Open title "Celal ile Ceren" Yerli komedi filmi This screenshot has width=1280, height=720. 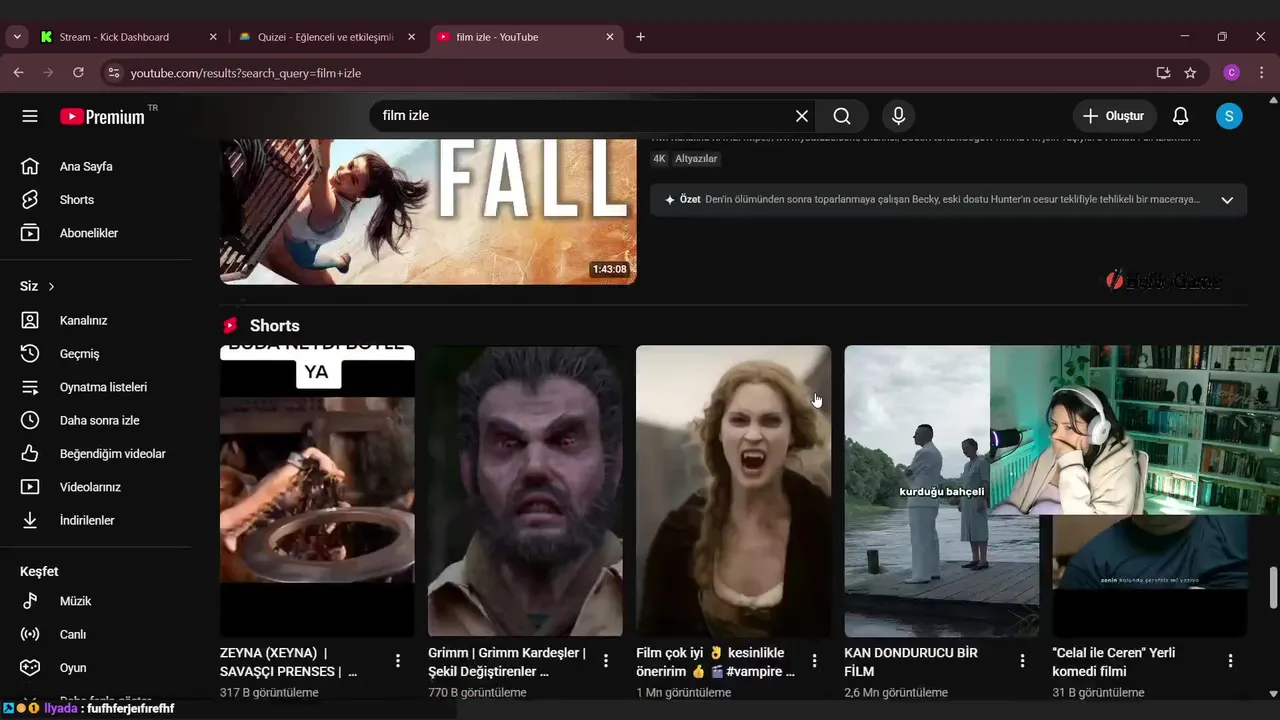click(1114, 662)
